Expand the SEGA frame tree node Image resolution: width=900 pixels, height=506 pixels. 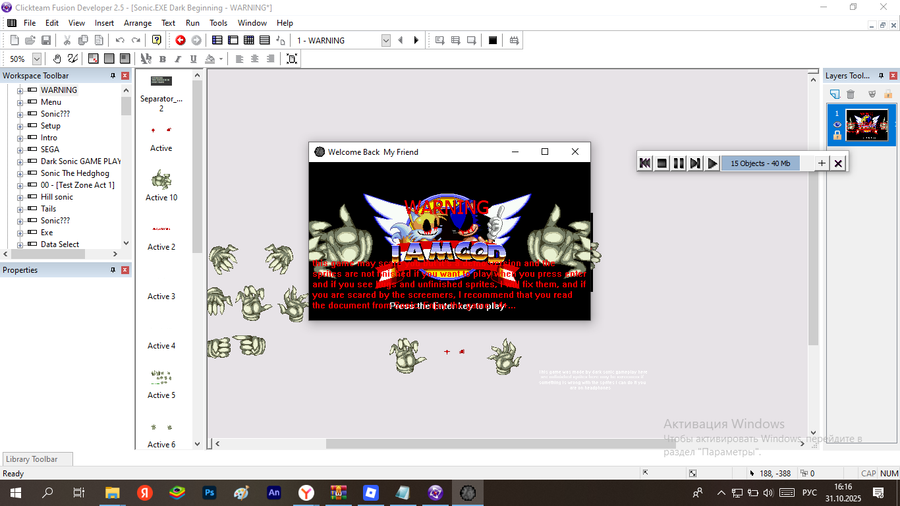pos(20,150)
